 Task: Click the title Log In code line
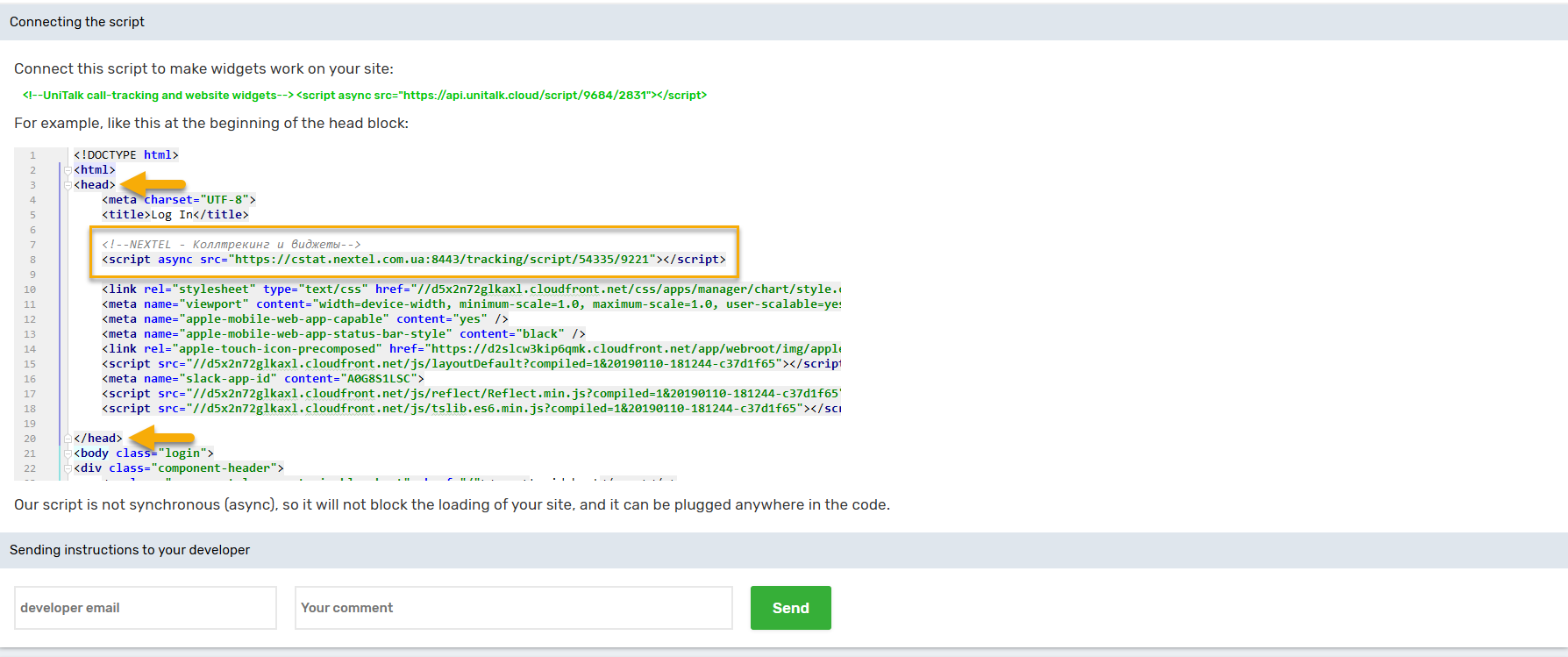(x=175, y=215)
